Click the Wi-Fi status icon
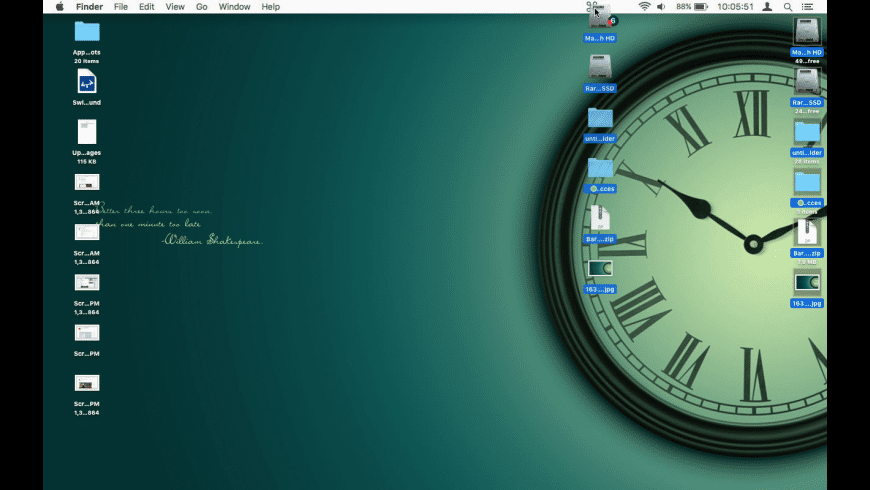This screenshot has height=490, width=870. pyautogui.click(x=644, y=7)
